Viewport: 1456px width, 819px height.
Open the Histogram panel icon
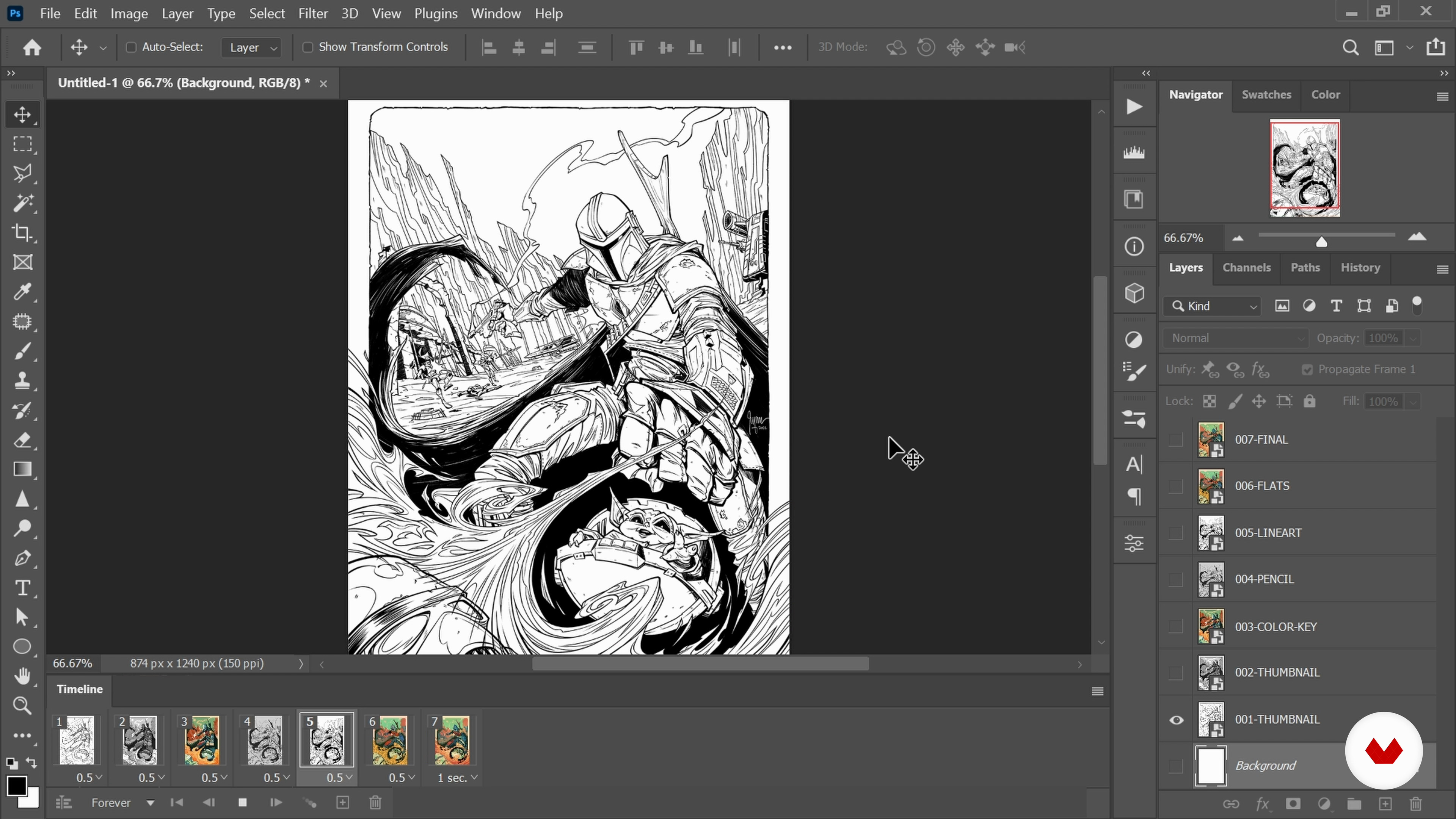[1134, 152]
